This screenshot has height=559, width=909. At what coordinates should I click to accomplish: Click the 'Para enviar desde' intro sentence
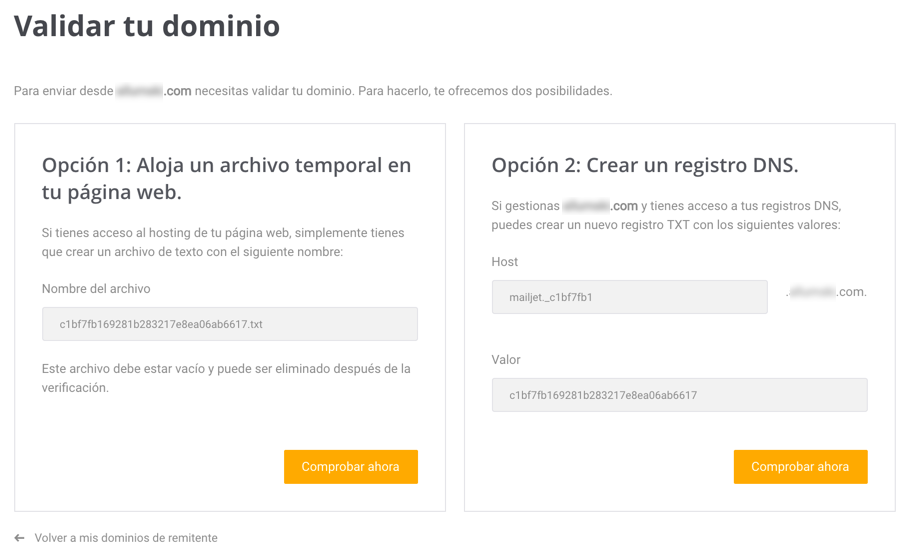313,91
